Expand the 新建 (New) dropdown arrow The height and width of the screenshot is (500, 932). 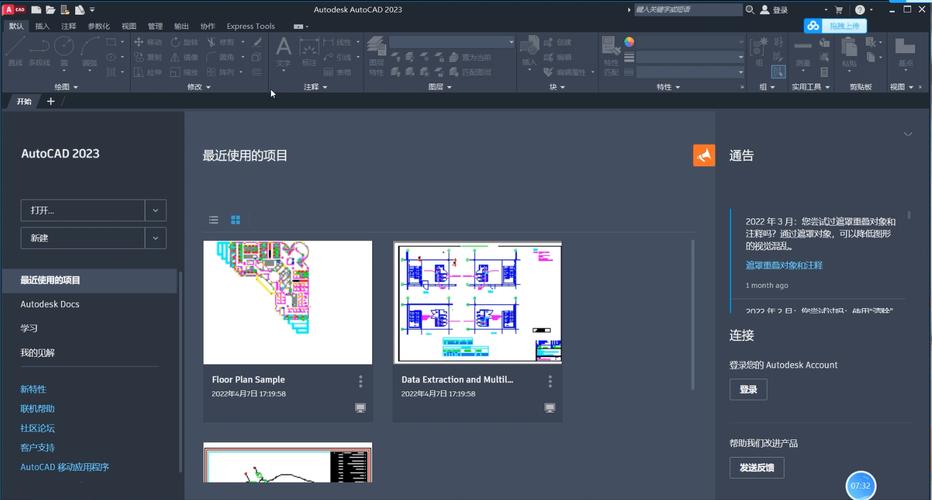tap(155, 238)
